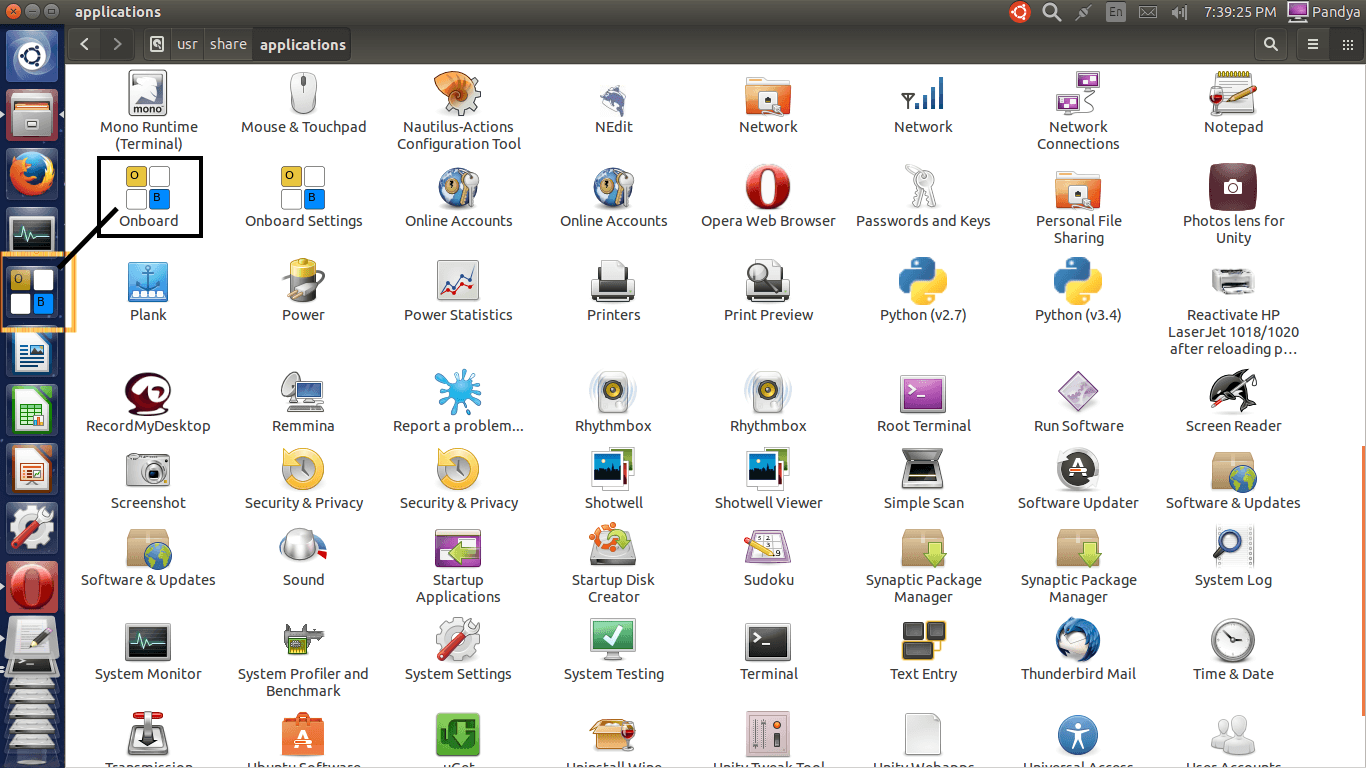This screenshot has width=1366, height=768.
Task: Select the Python (v3.4) icon
Action: [x=1078, y=281]
